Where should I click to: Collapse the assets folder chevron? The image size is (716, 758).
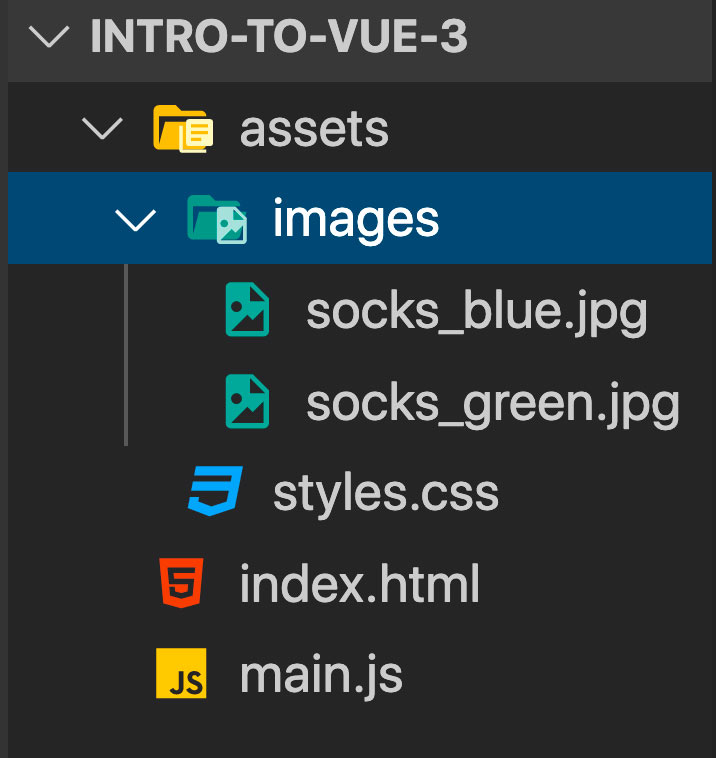tap(102, 128)
